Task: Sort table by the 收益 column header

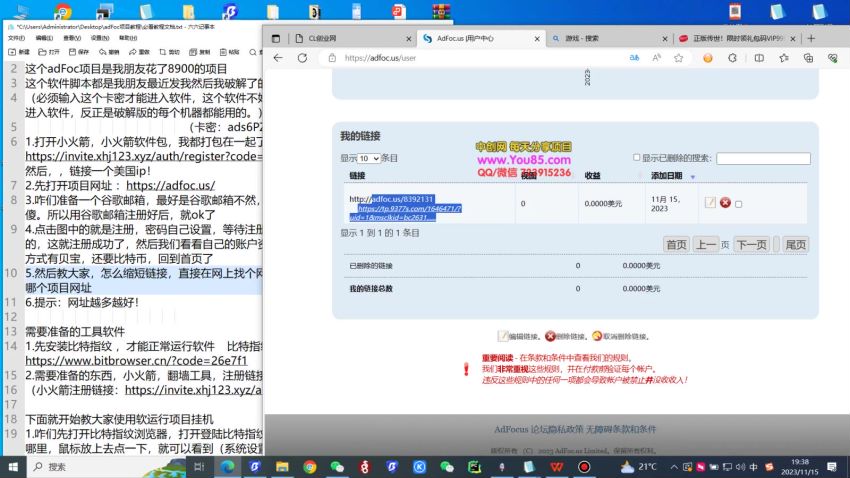Action: (x=593, y=176)
